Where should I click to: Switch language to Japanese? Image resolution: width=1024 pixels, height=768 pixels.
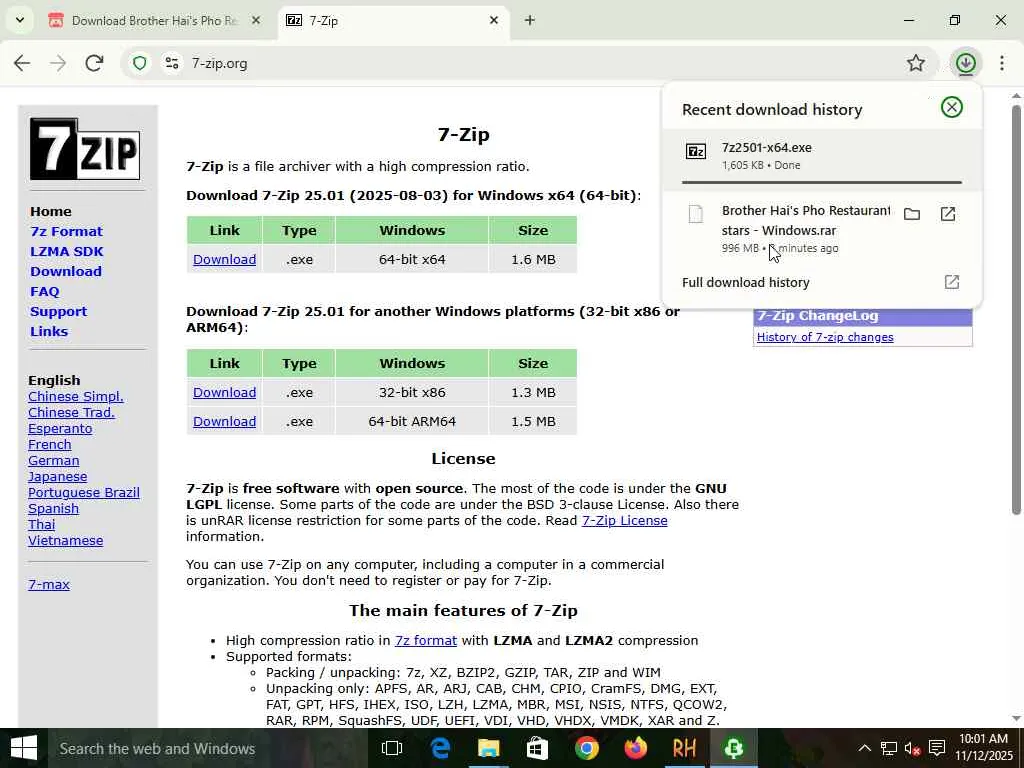point(57,477)
